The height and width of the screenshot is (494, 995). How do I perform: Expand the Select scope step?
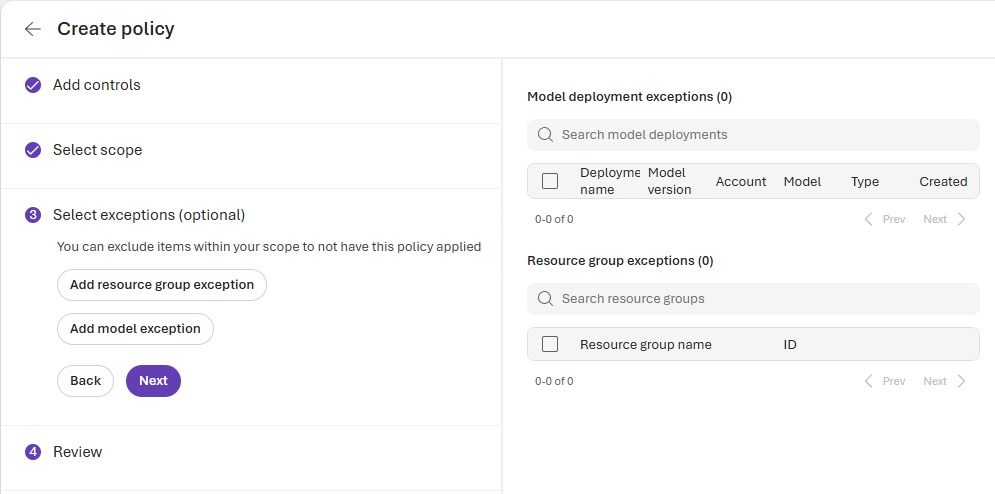98,150
